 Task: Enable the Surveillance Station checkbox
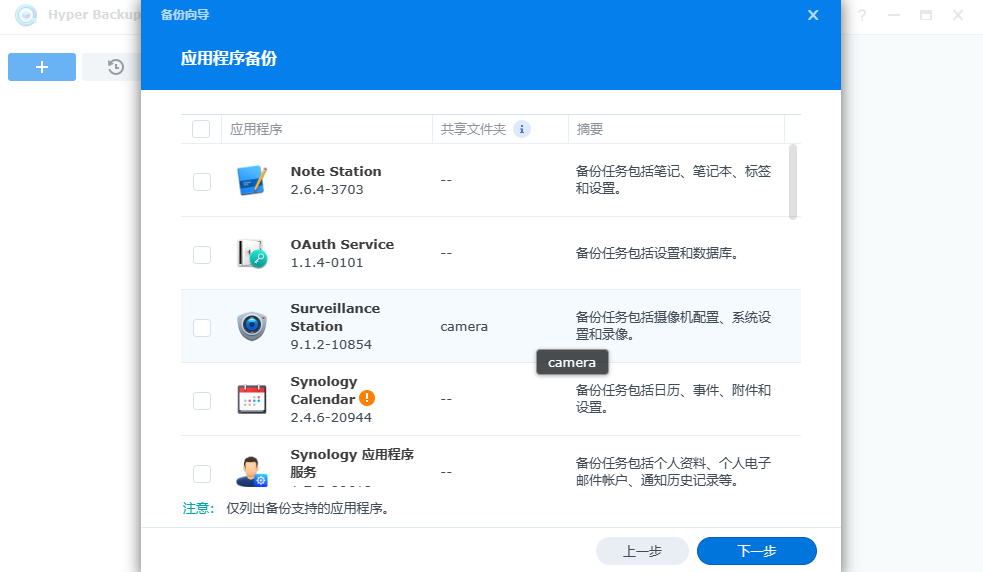[202, 327]
